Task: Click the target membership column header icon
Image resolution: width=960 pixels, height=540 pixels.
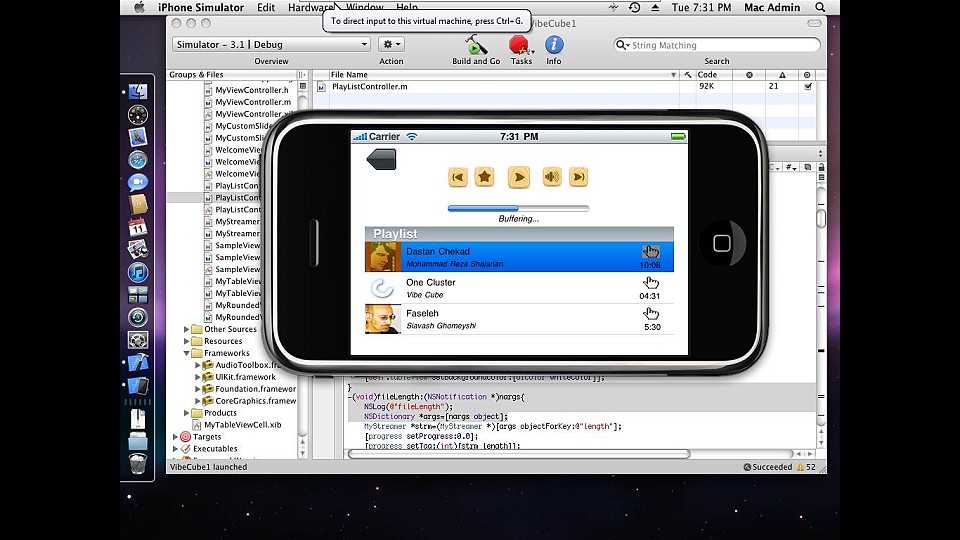Action: coord(807,75)
